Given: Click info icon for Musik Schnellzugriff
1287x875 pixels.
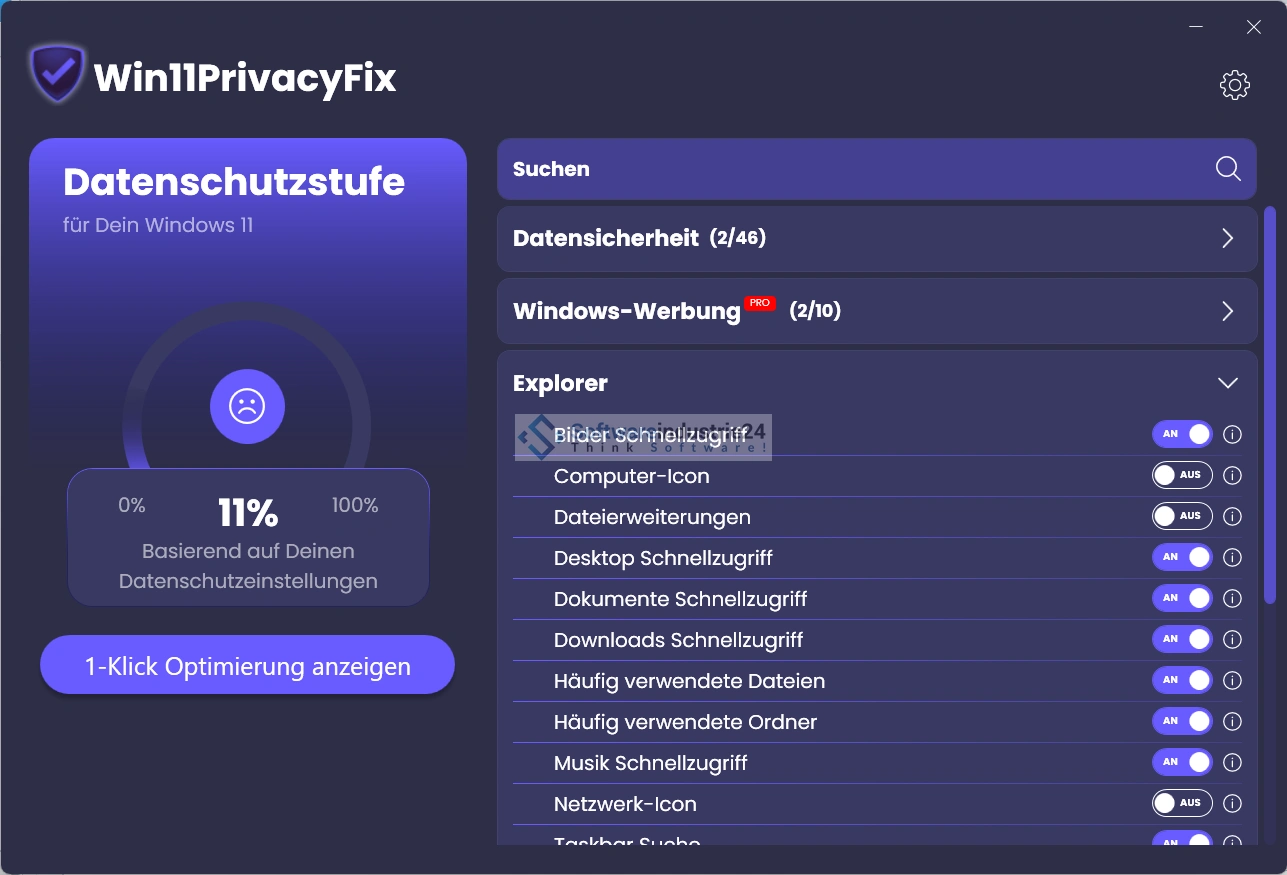Looking at the screenshot, I should tap(1233, 763).
